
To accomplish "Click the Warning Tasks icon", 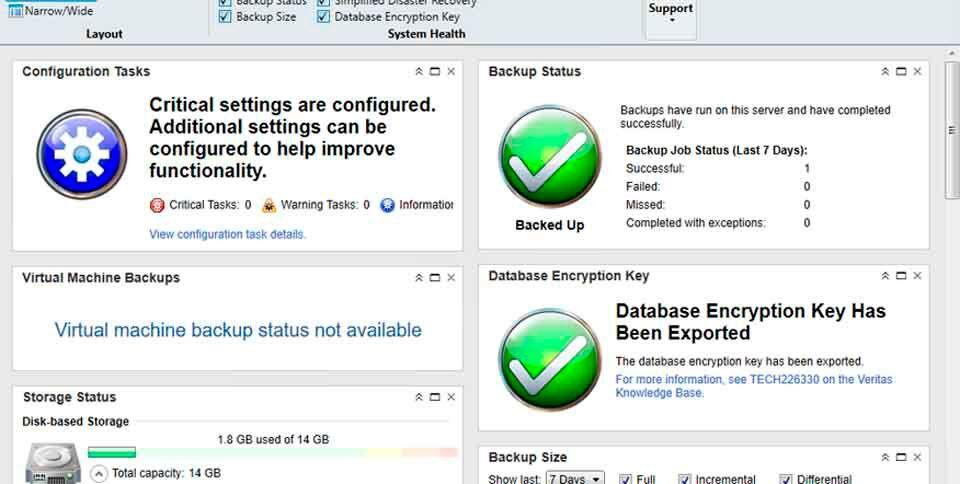I will (x=269, y=205).
